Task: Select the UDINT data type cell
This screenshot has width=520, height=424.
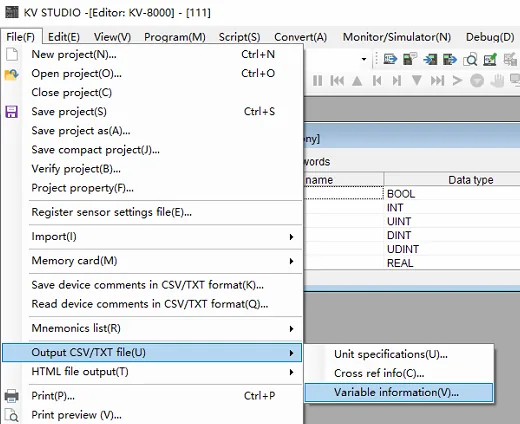Action: (x=452, y=249)
